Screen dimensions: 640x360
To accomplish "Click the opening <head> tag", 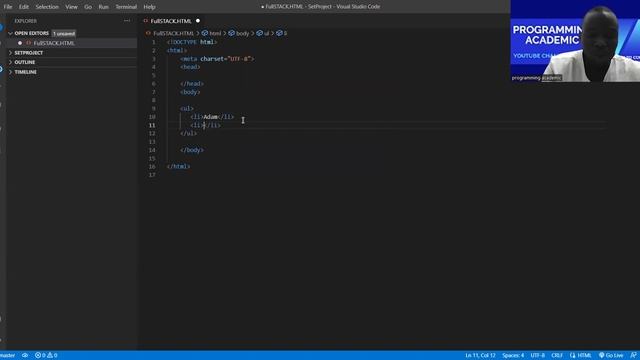I will (x=190, y=67).
